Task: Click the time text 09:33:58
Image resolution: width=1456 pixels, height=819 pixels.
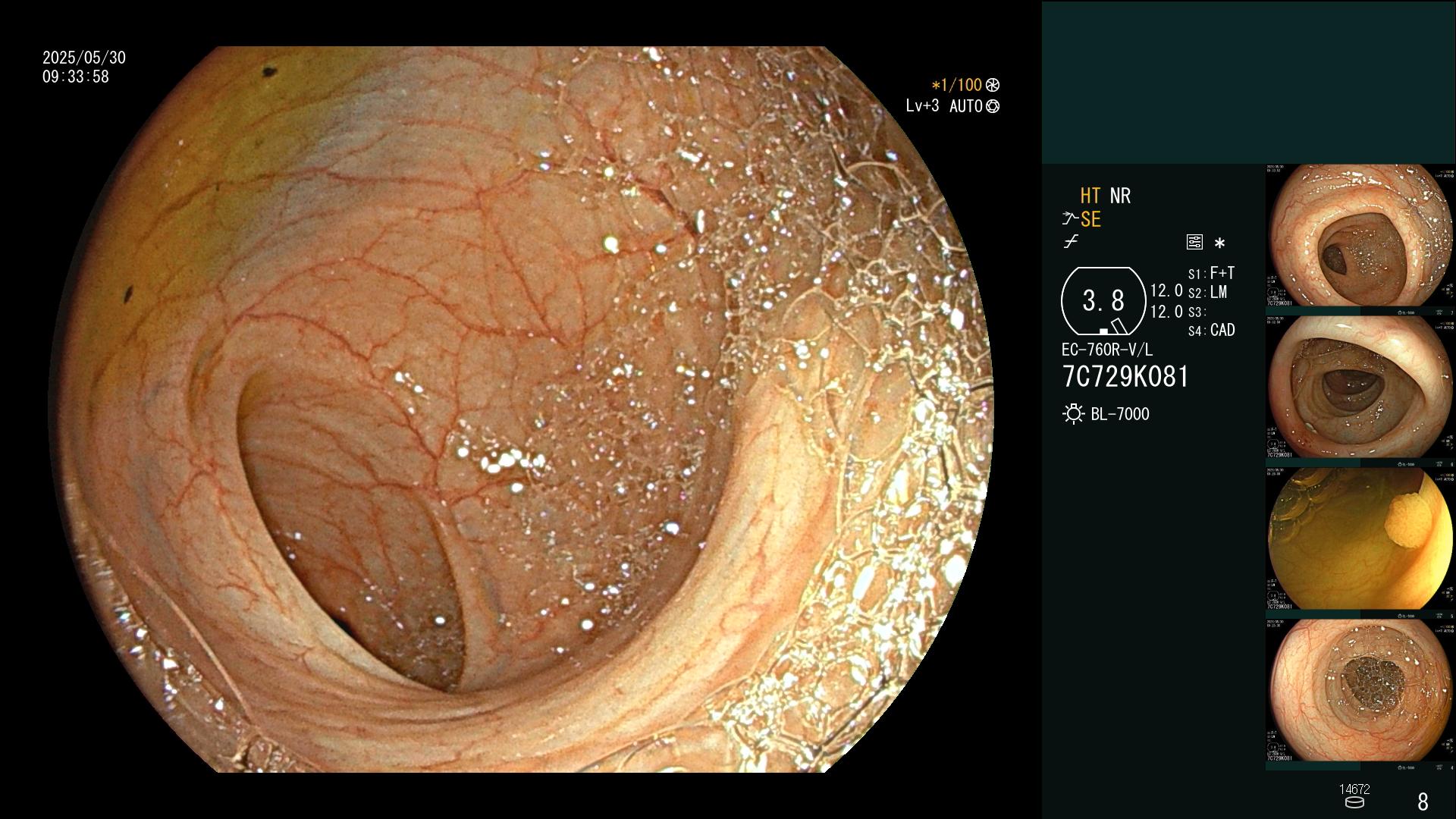Action: coord(76,77)
